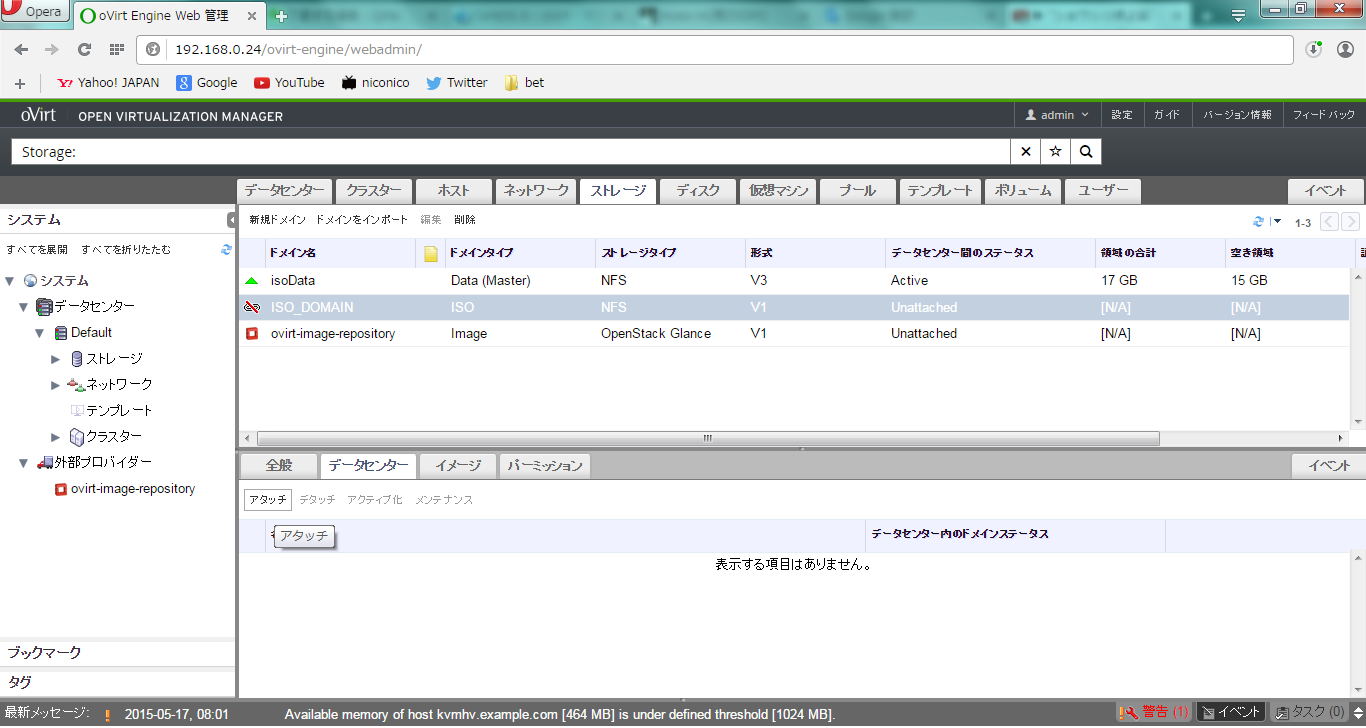Screen dimensions: 1366x728
Task: Collapse データセンター tree node
Action: [24, 307]
